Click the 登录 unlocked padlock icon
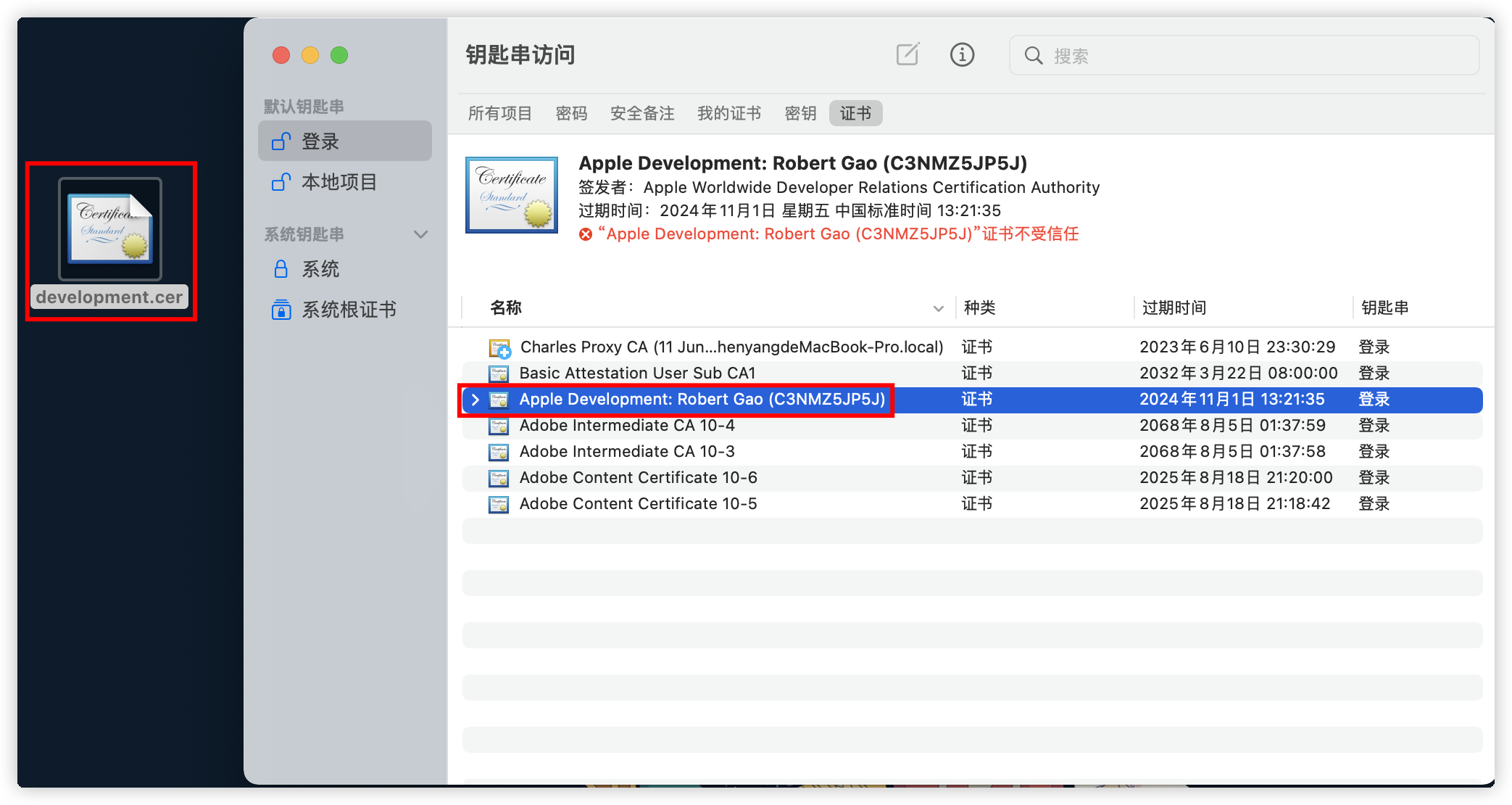The height and width of the screenshot is (805, 1512). pyautogui.click(x=281, y=141)
